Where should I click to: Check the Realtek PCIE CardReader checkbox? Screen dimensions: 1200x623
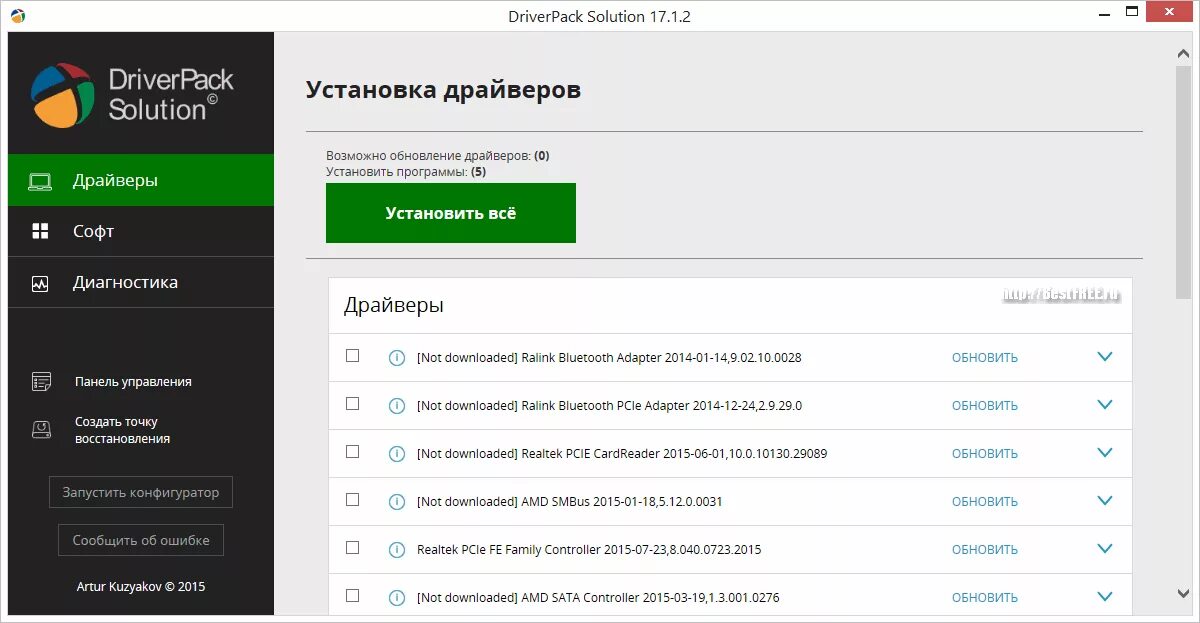[x=352, y=451]
